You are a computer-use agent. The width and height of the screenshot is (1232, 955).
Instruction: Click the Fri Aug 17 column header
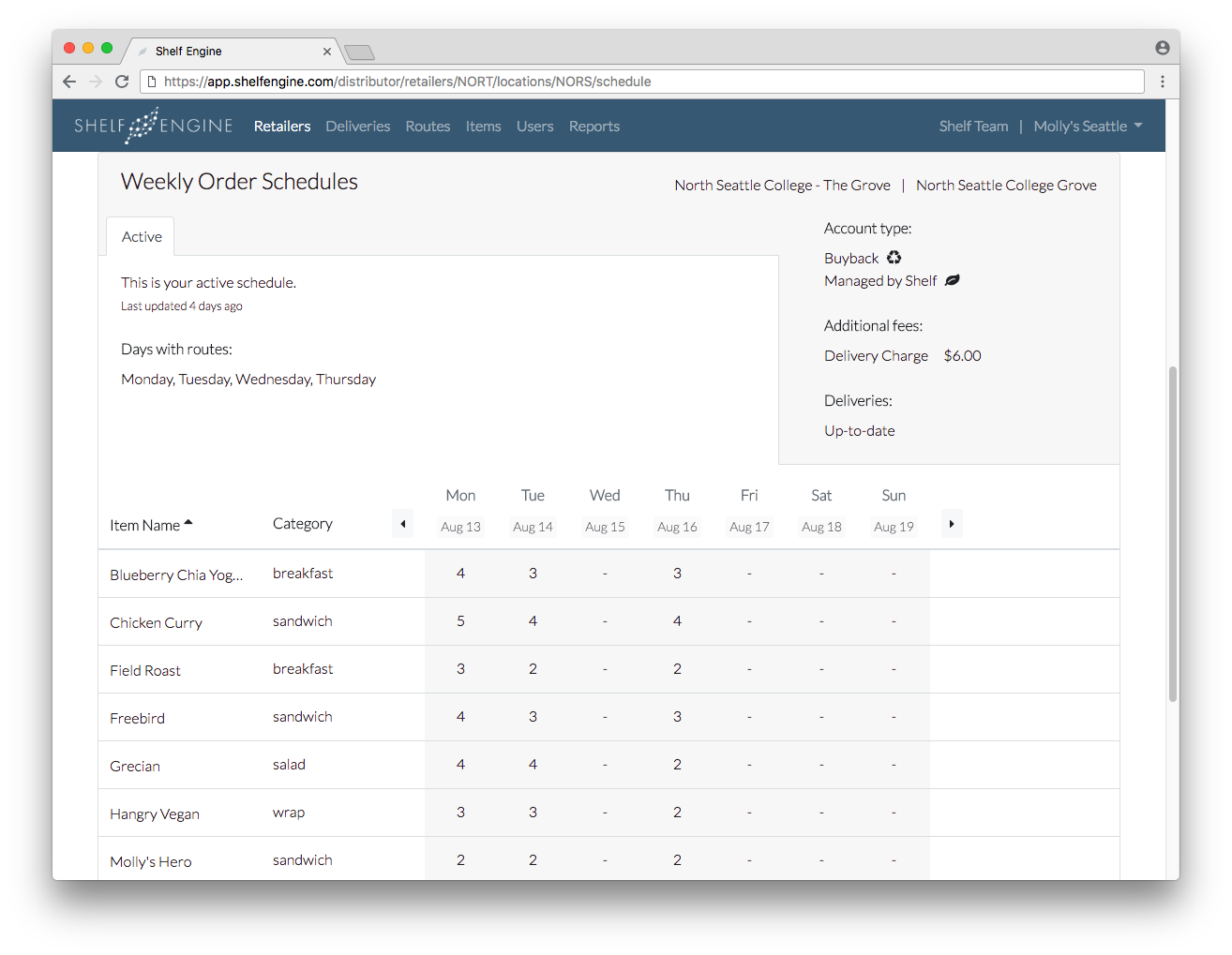click(x=749, y=511)
